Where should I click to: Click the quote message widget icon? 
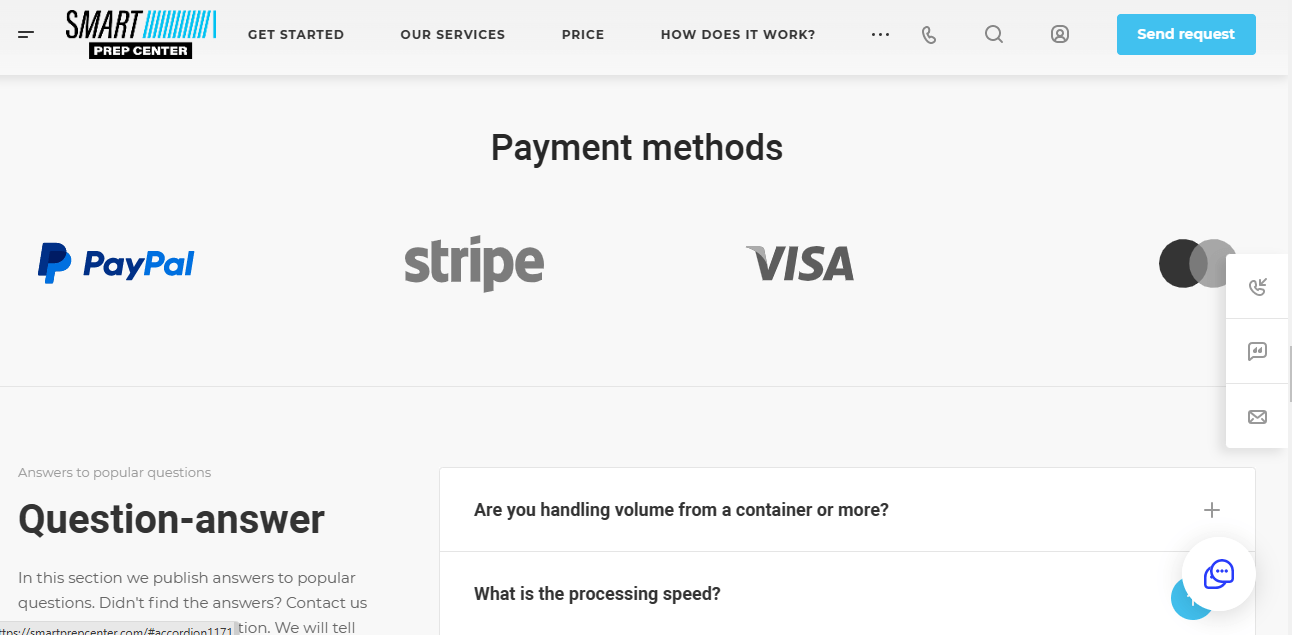click(x=1258, y=351)
